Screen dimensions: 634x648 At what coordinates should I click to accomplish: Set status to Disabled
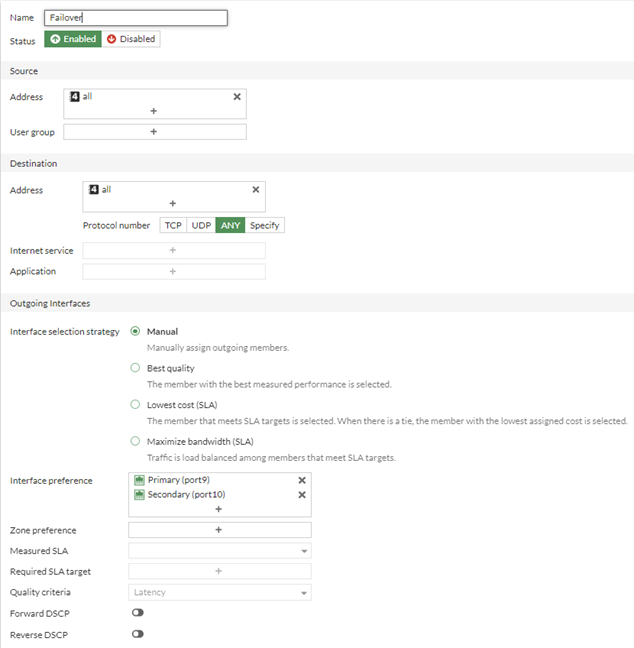tap(131, 39)
